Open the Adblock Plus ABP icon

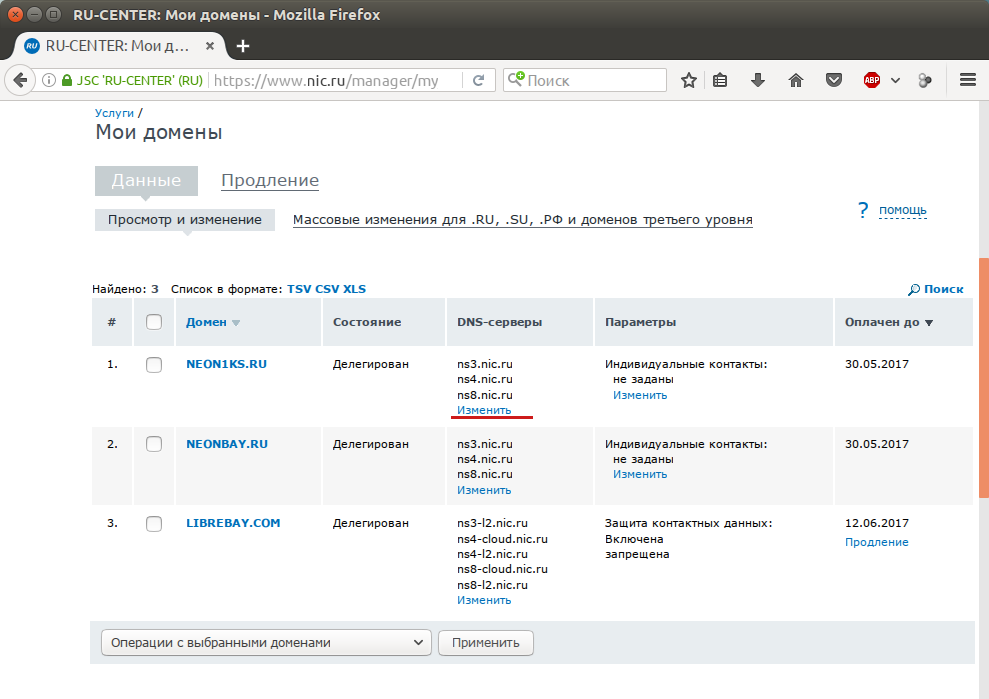(872, 80)
